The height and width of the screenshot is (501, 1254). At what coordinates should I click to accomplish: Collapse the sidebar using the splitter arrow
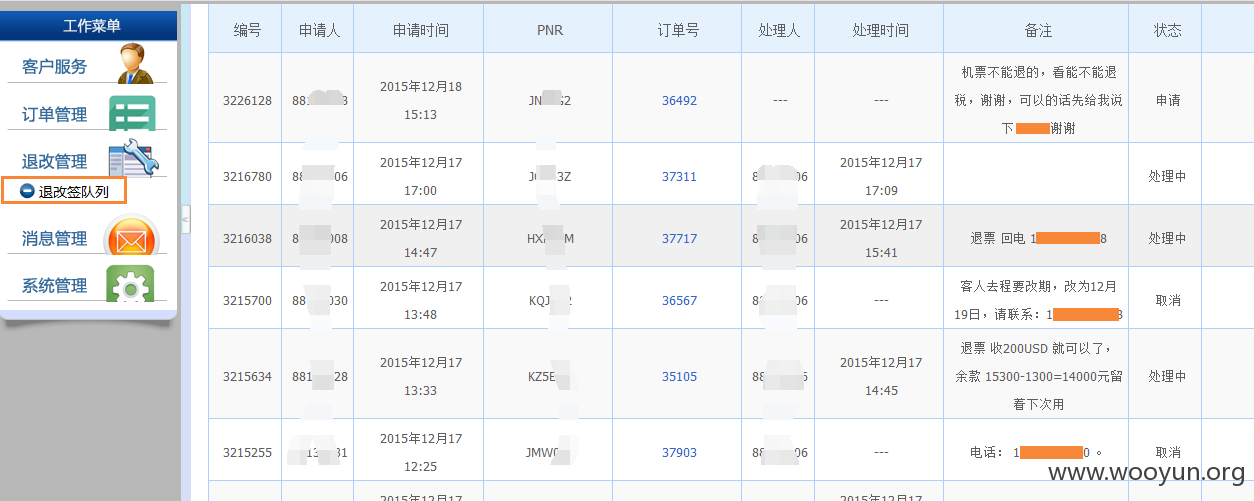click(x=185, y=219)
